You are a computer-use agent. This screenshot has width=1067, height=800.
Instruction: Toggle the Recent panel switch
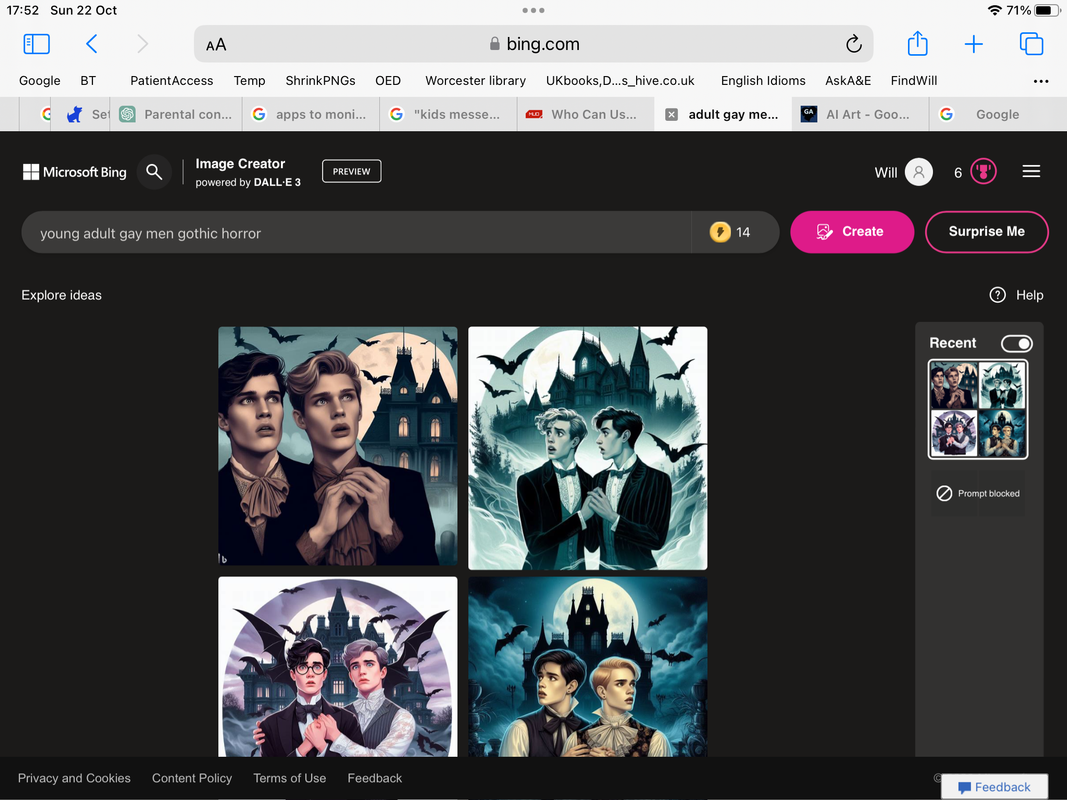coord(1016,344)
